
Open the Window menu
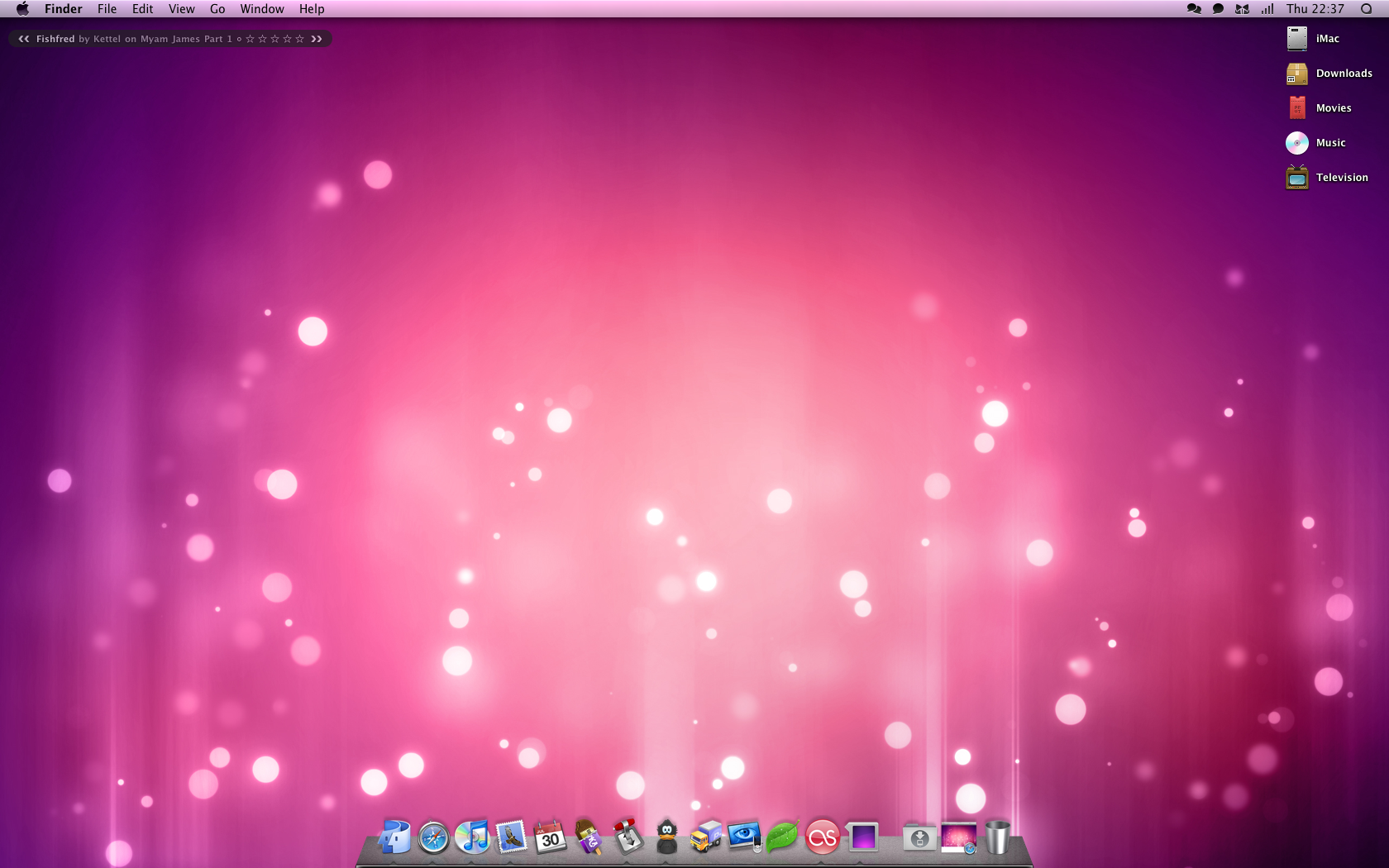(262, 9)
